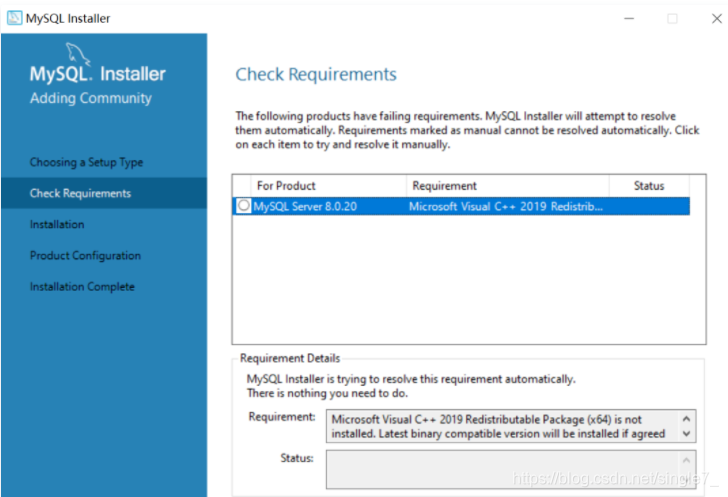This screenshot has width=728, height=497.
Task: Jump to the Installation Complete step
Action: 82,287
